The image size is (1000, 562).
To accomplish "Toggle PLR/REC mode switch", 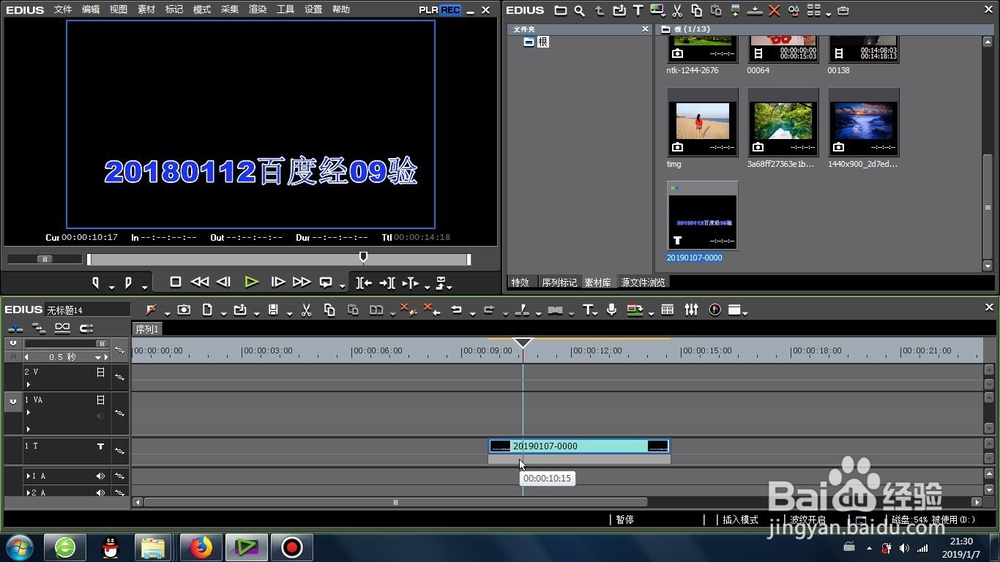I will [x=439, y=10].
